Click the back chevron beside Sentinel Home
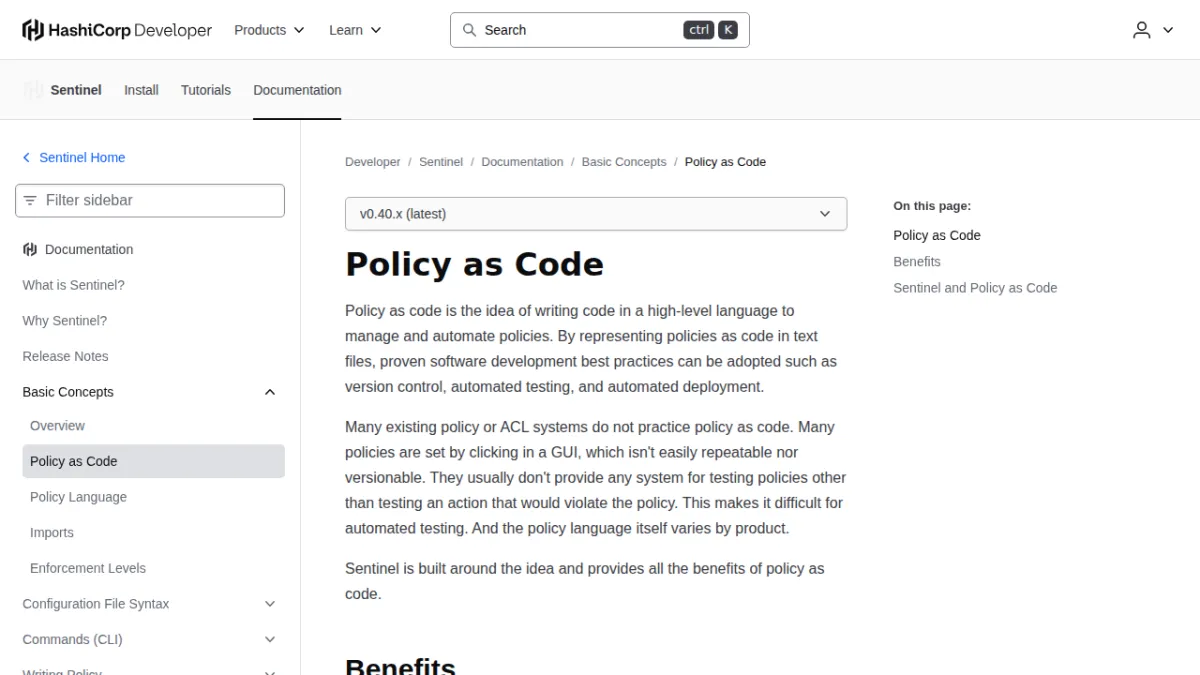Image resolution: width=1200 pixels, height=675 pixels. 27,158
